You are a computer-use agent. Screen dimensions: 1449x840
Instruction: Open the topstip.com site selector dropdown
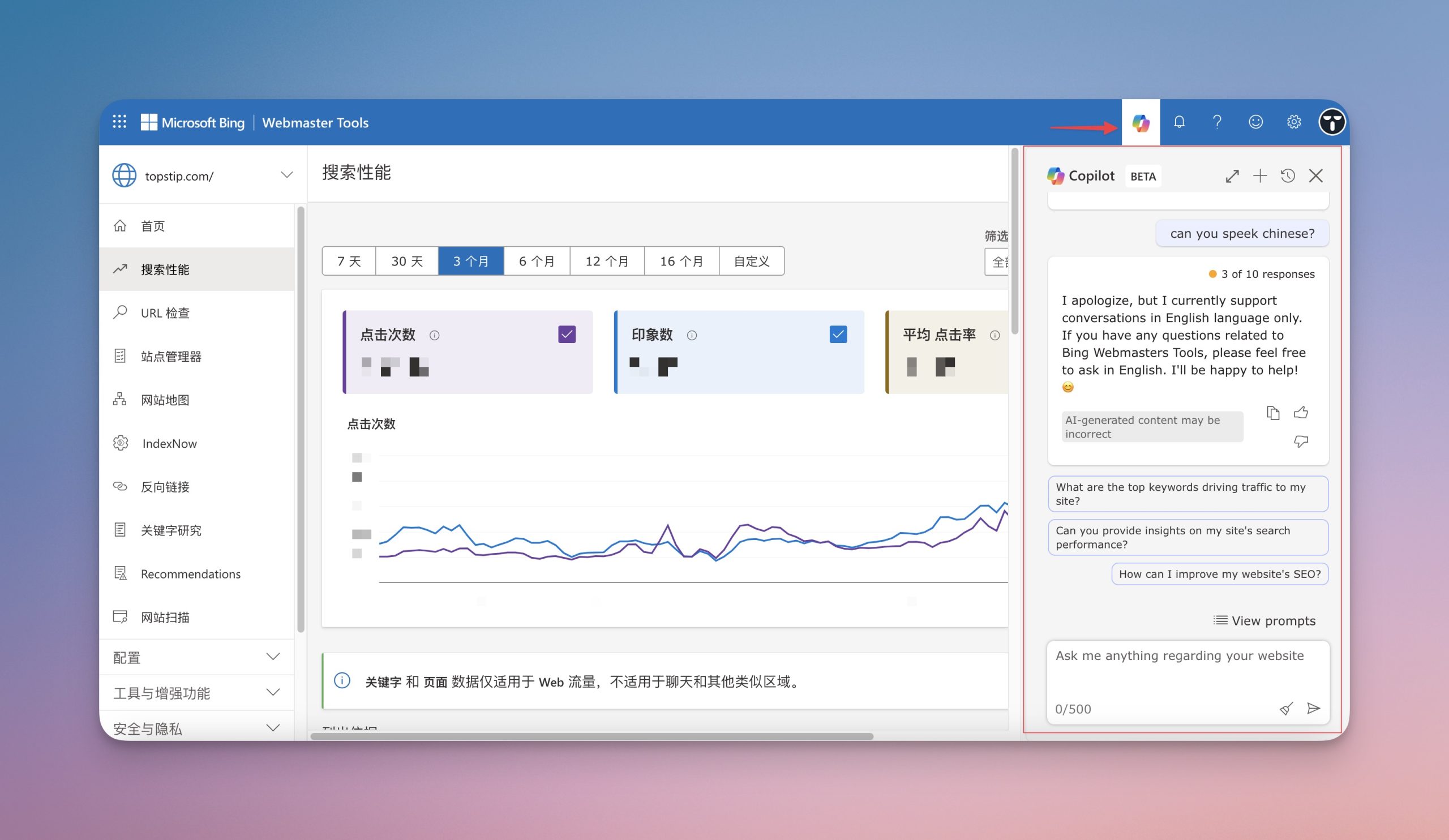(203, 175)
